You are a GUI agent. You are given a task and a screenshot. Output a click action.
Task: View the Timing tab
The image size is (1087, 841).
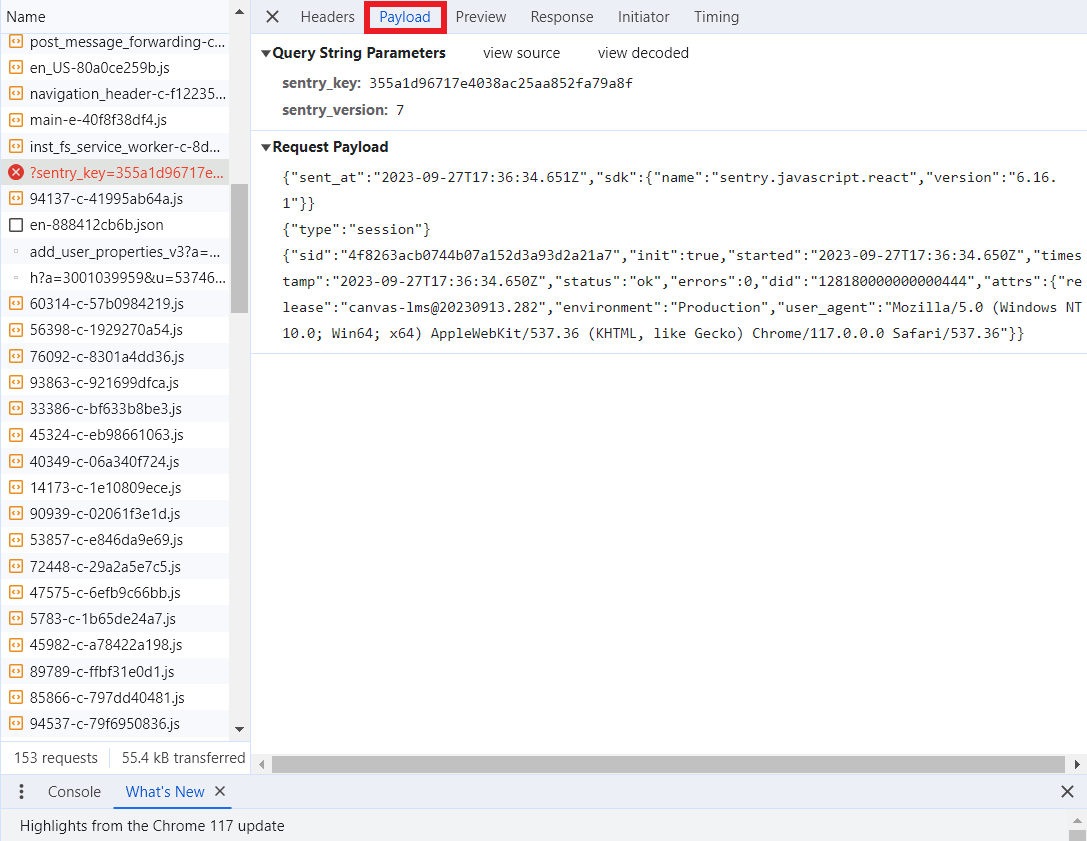point(716,16)
